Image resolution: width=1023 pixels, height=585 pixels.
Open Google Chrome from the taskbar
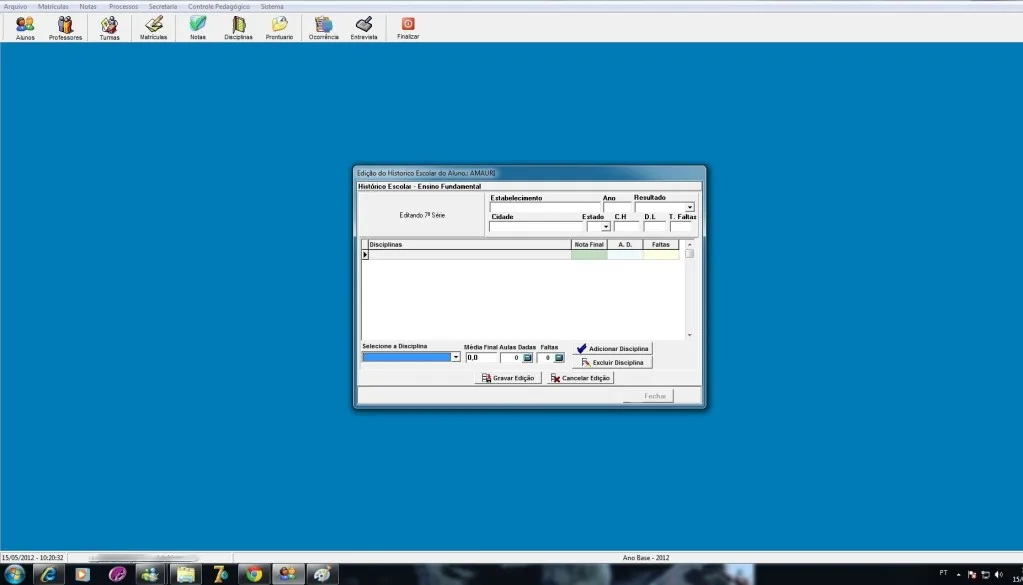[254, 574]
